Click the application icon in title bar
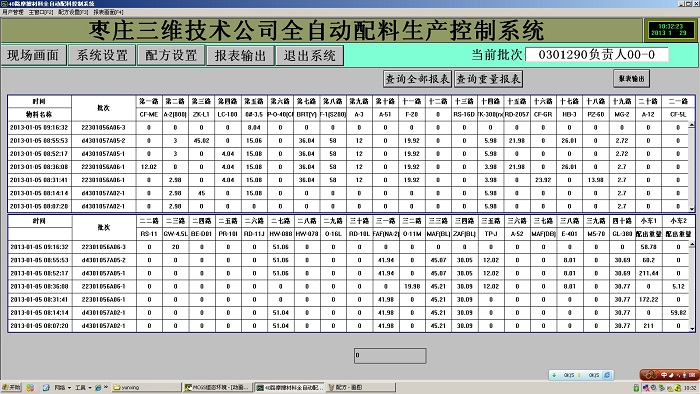700x394 pixels. (4, 3)
